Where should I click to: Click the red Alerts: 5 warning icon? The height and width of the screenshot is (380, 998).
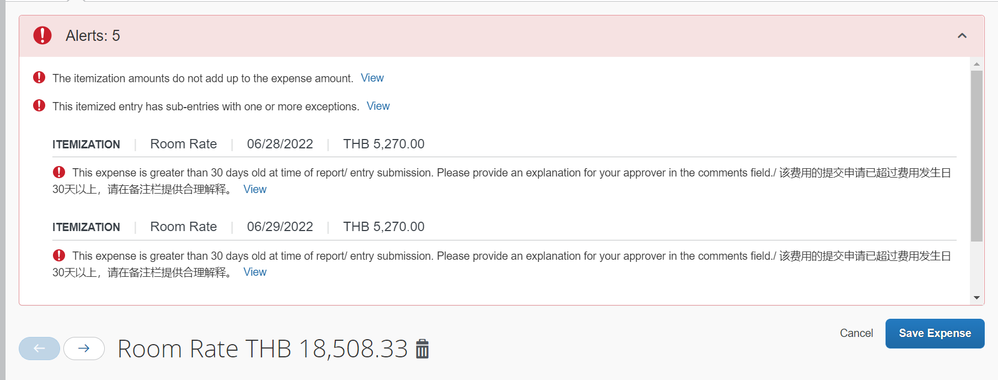click(x=42, y=35)
